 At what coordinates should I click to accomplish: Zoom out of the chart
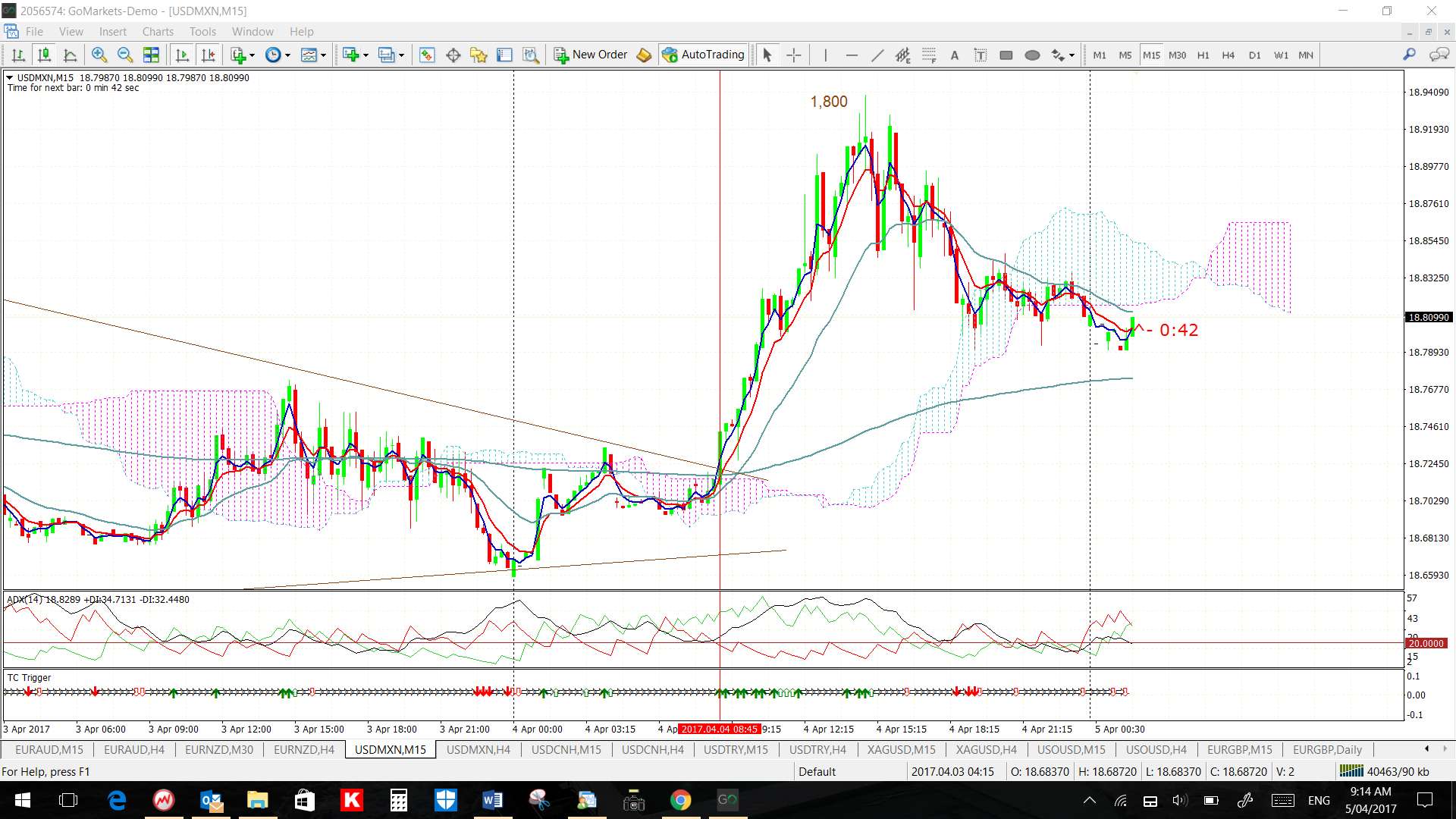coord(125,55)
